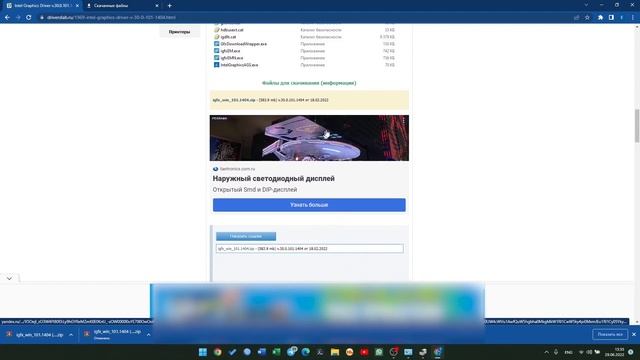This screenshot has height=360, width=640.
Task: Click the browser forward arrow
Action: 18,18
